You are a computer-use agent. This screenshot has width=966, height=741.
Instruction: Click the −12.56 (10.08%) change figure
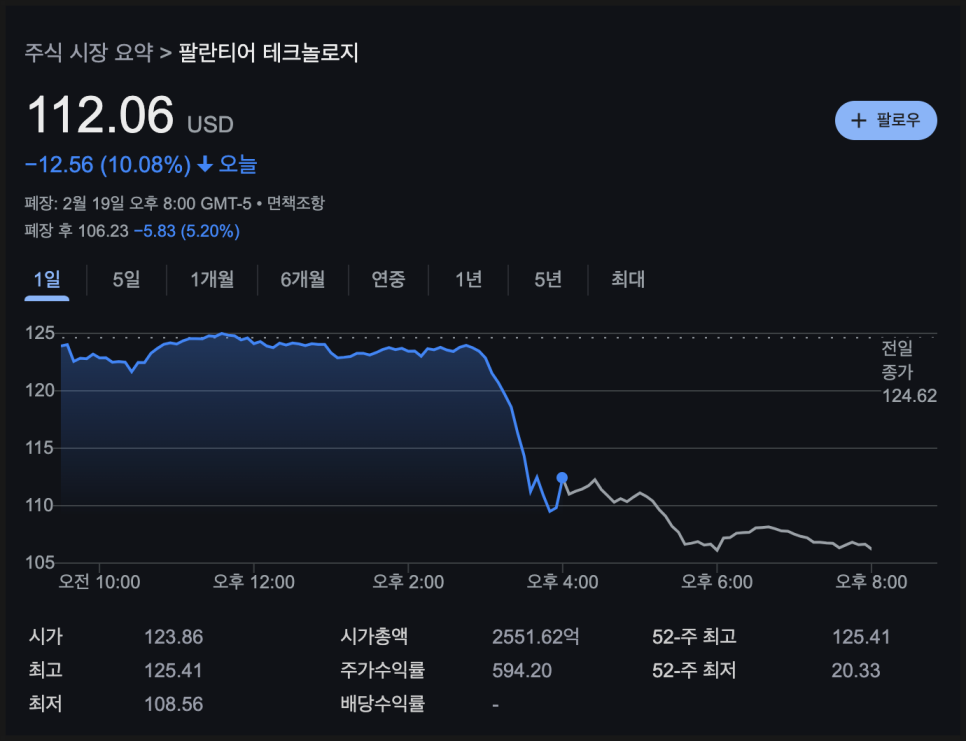pyautogui.click(x=108, y=165)
